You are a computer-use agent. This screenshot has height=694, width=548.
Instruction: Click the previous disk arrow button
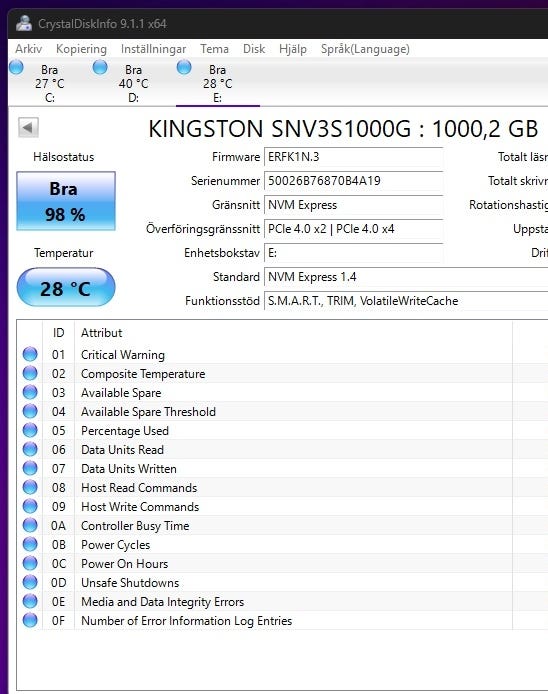[28, 128]
